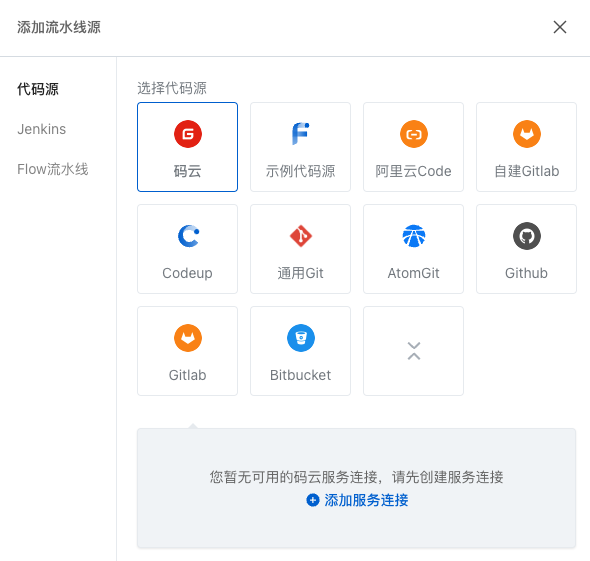Click the blue plus icon beside 添加服务连接
This screenshot has height=561, width=590.
(313, 500)
